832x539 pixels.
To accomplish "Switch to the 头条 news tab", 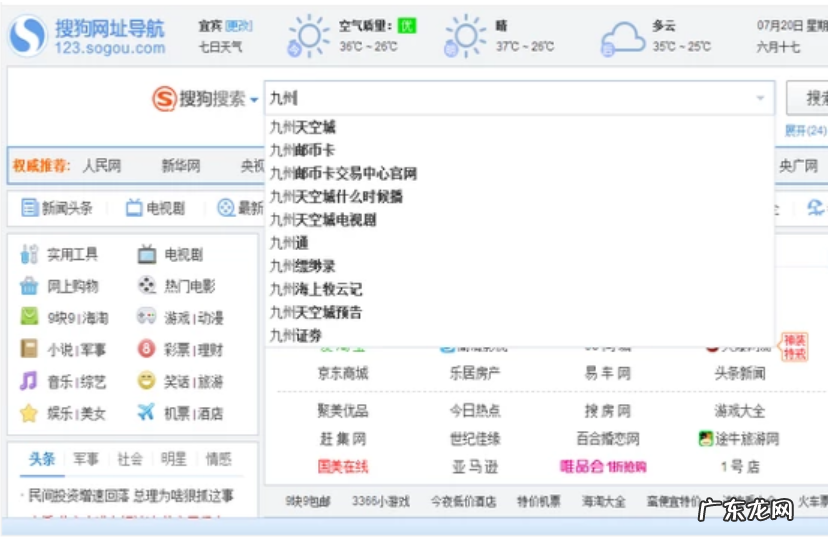I will [x=42, y=459].
